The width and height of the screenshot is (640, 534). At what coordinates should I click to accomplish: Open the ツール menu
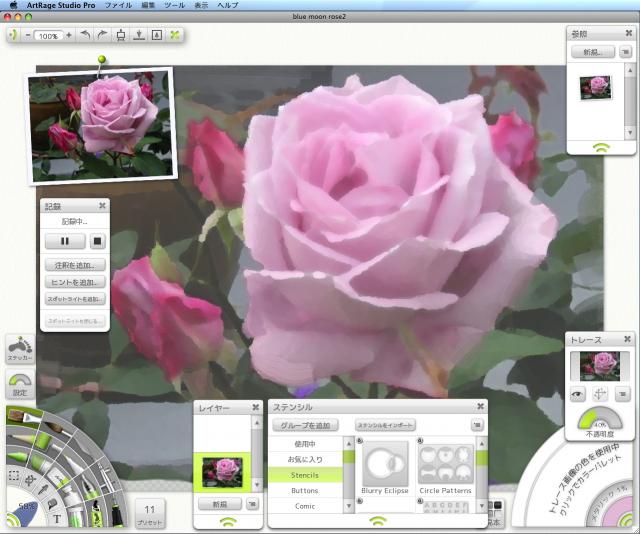[175, 5]
